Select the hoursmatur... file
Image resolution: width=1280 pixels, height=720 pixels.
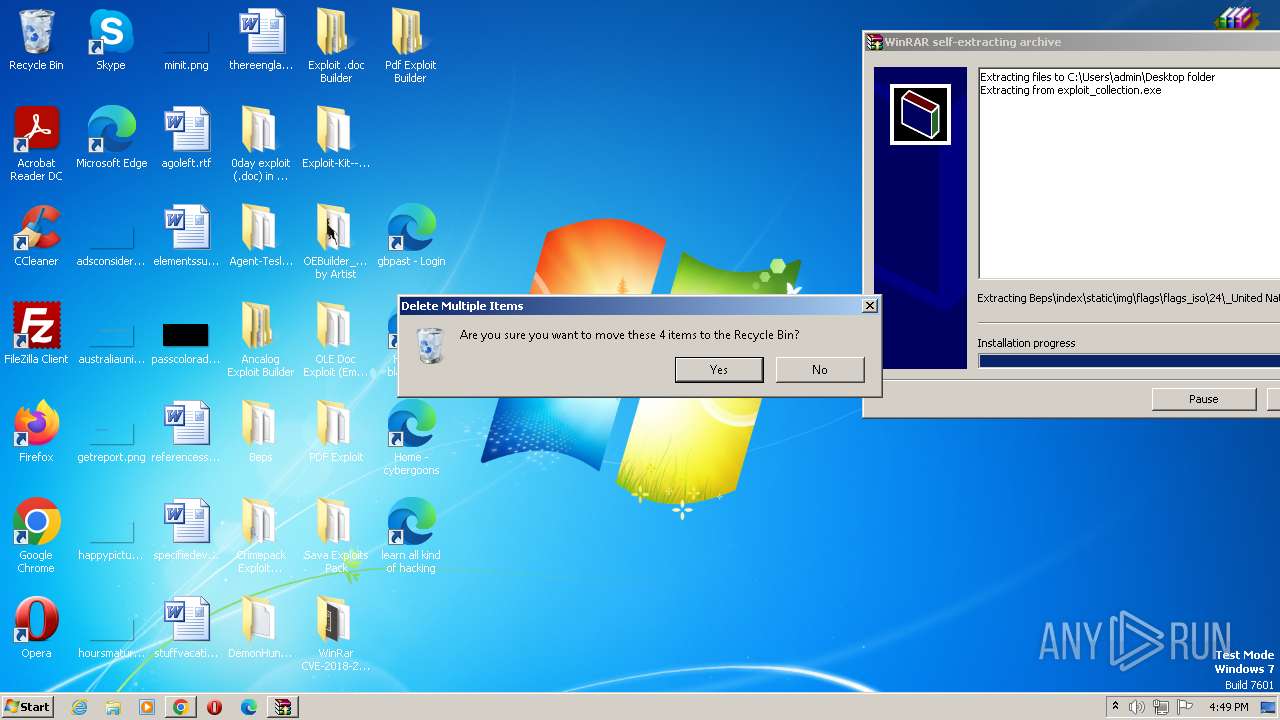pyautogui.click(x=111, y=634)
